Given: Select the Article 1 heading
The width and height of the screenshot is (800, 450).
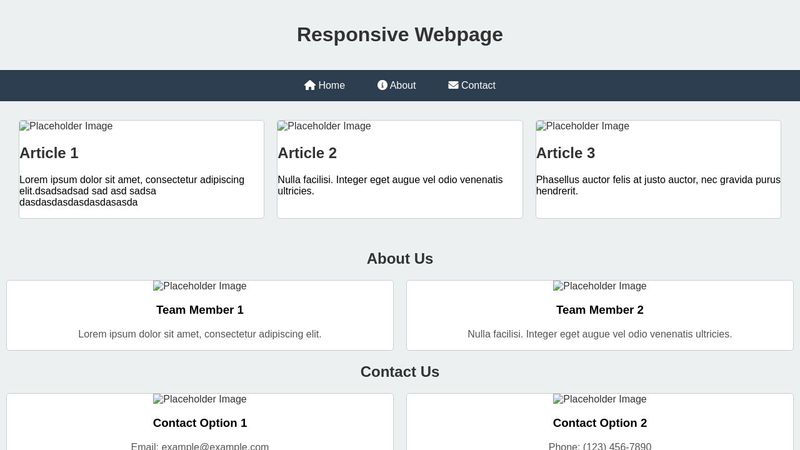Looking at the screenshot, I should (49, 153).
